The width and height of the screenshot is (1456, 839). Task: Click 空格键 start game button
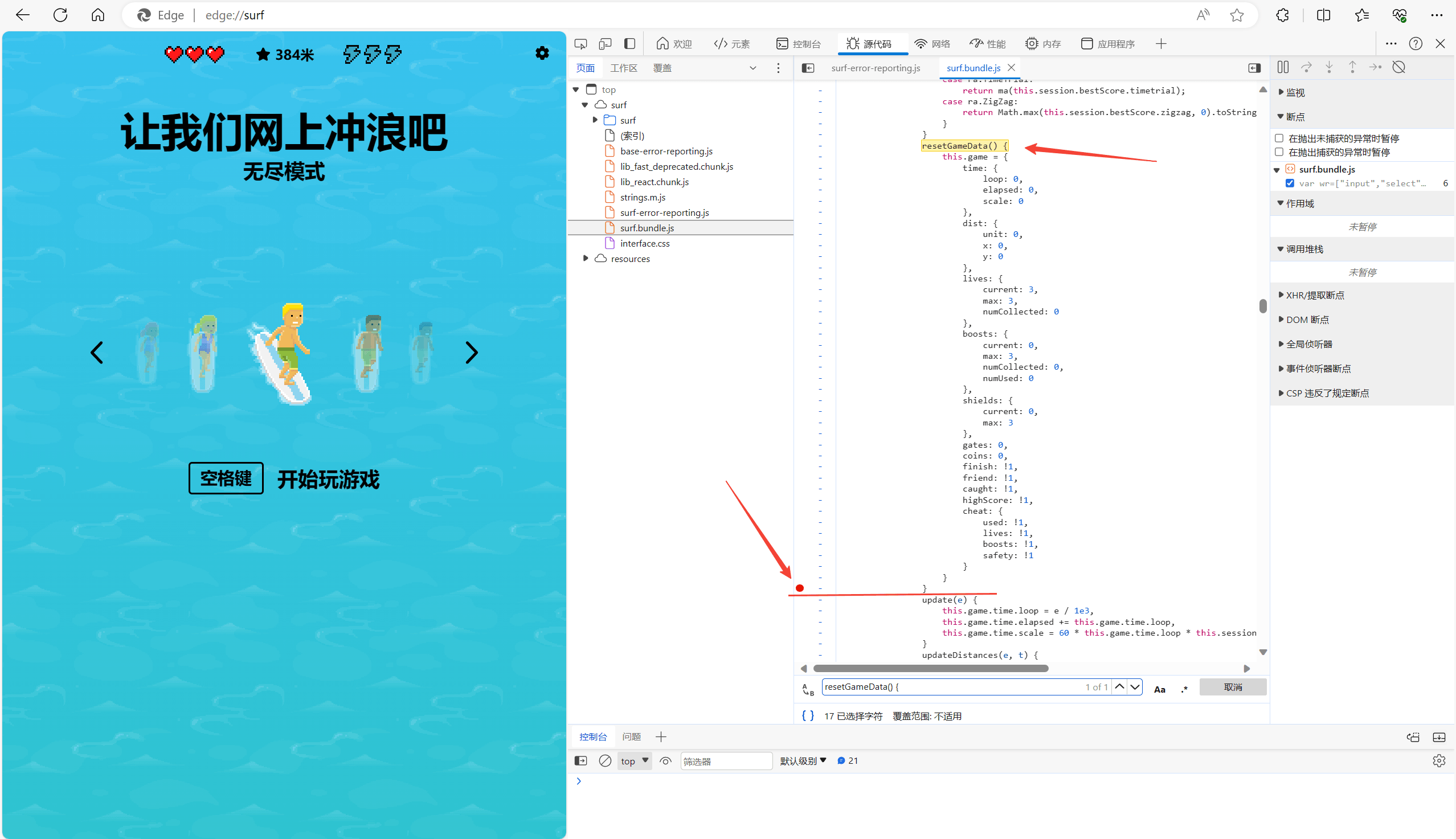[x=226, y=478]
